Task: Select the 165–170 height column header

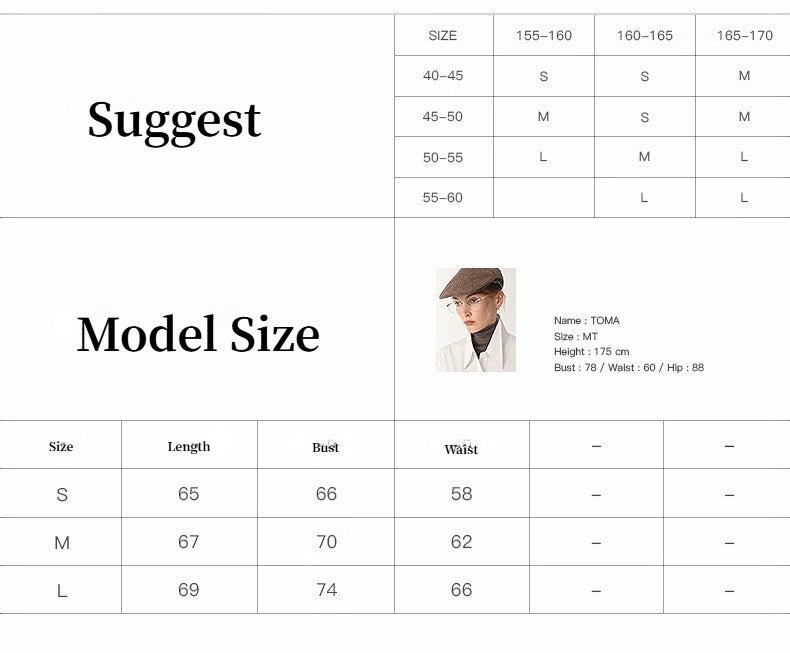Action: 744,36
